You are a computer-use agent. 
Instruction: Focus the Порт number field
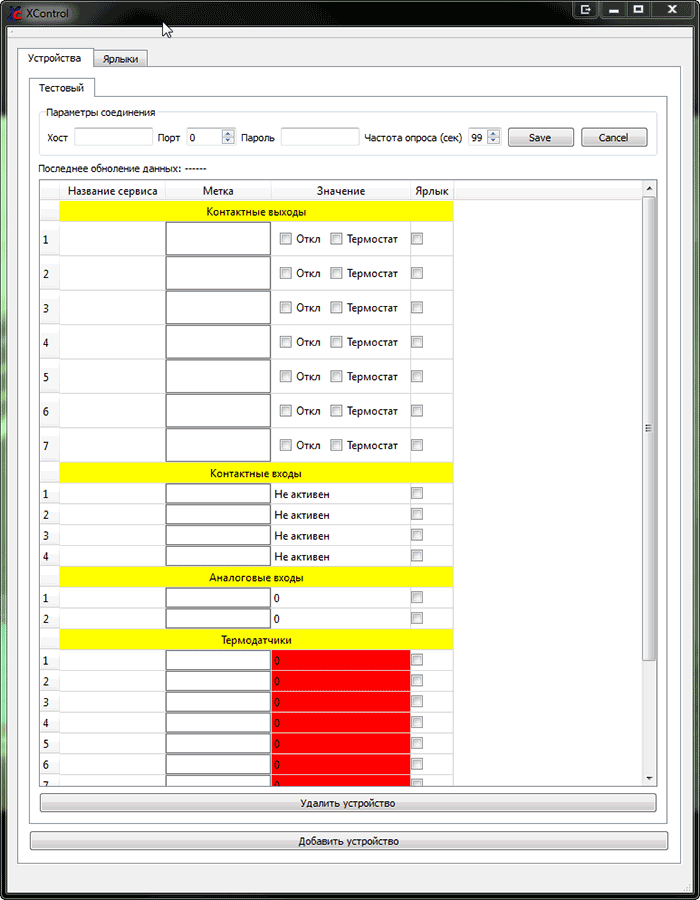(x=204, y=137)
